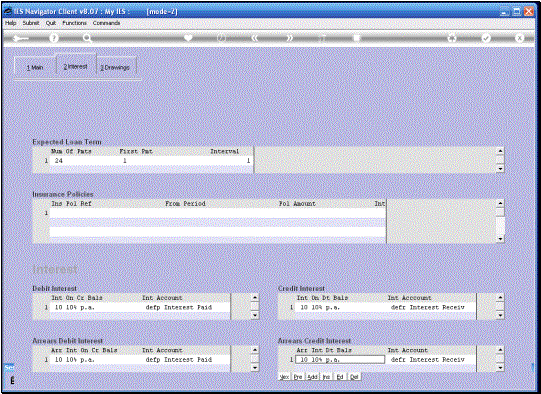Click scroll-up arrow in Insurance Policies grid
This screenshot has height=394, width=541.
500,203
